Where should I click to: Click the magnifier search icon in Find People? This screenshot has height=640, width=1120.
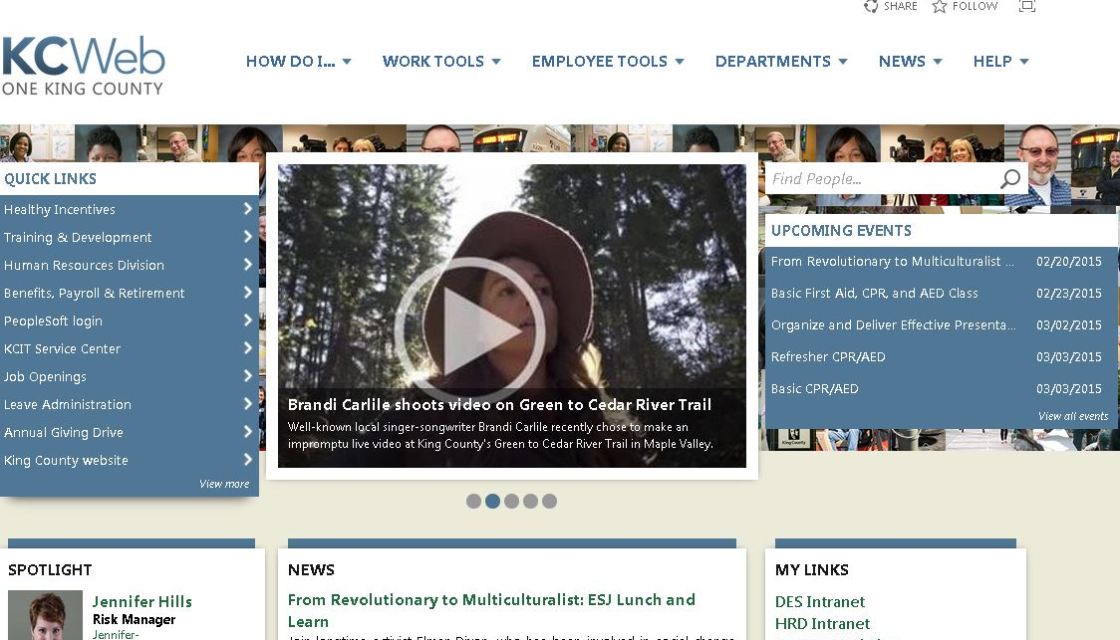[x=1010, y=179]
